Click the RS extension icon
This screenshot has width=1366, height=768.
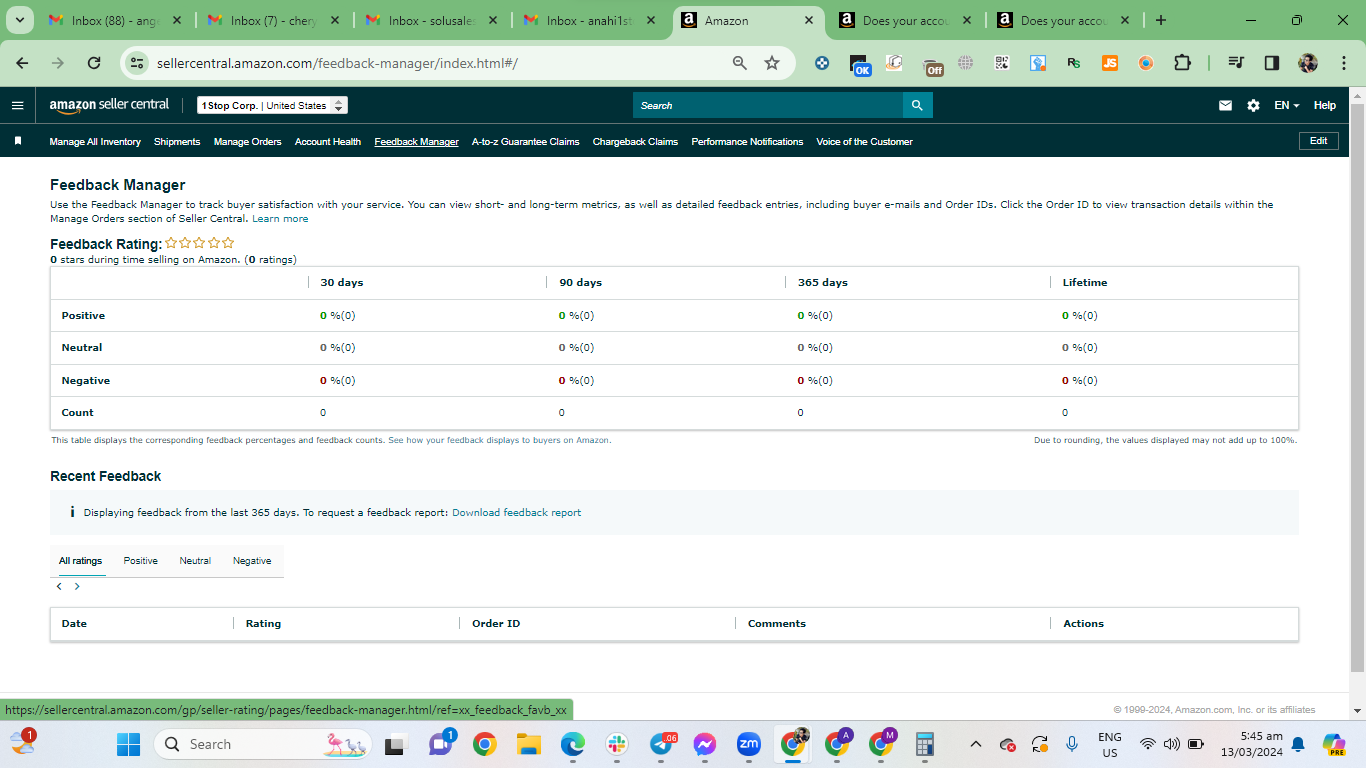[x=1074, y=63]
